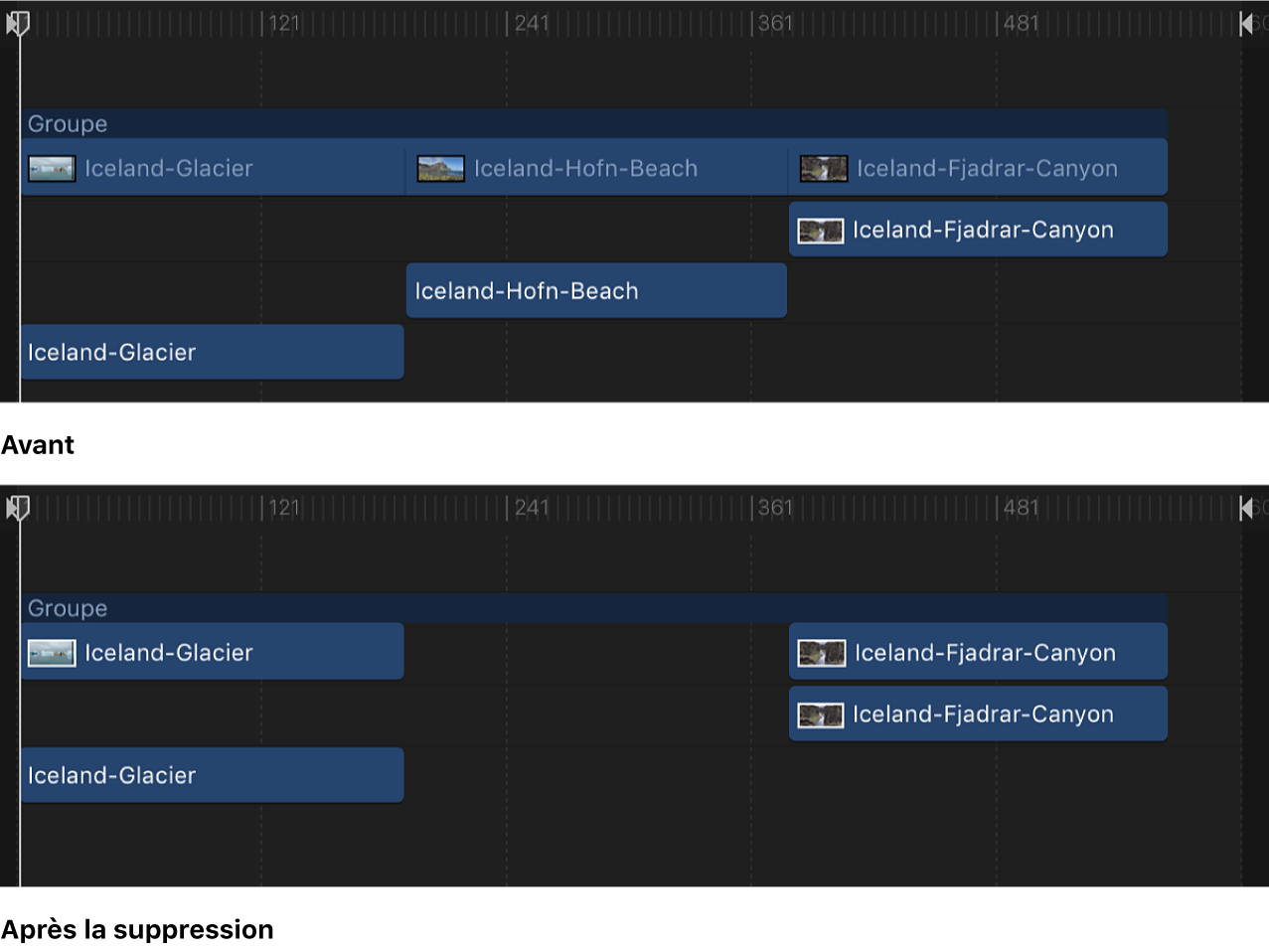Click the project end marker in the Avant ruler
The height and width of the screenshot is (952, 1269).
tap(1246, 24)
